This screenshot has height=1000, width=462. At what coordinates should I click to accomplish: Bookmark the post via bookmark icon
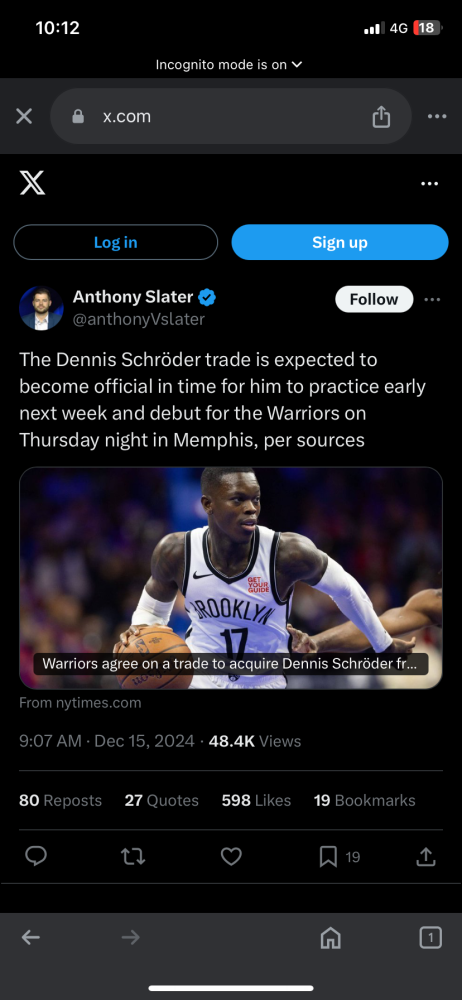point(328,857)
